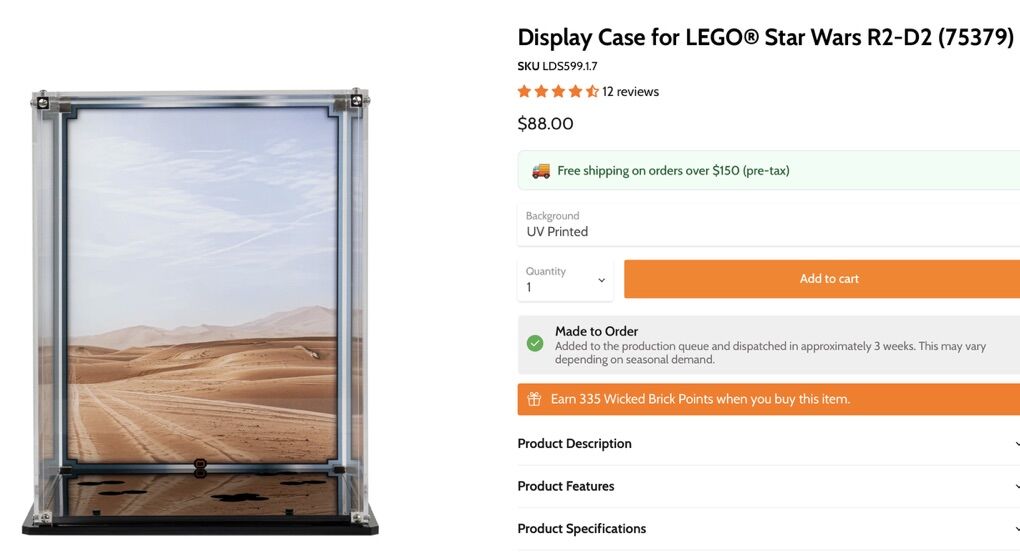Click the Made to Order heading
Viewport: 1020px width, 554px height.
[x=596, y=331]
